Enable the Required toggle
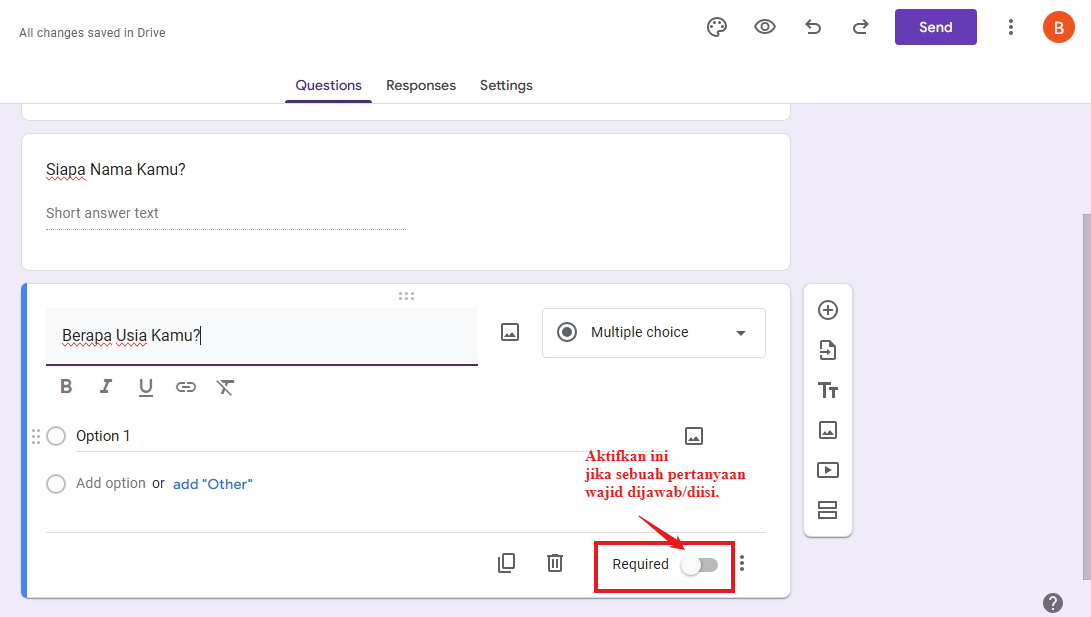The height and width of the screenshot is (617, 1091). (699, 565)
